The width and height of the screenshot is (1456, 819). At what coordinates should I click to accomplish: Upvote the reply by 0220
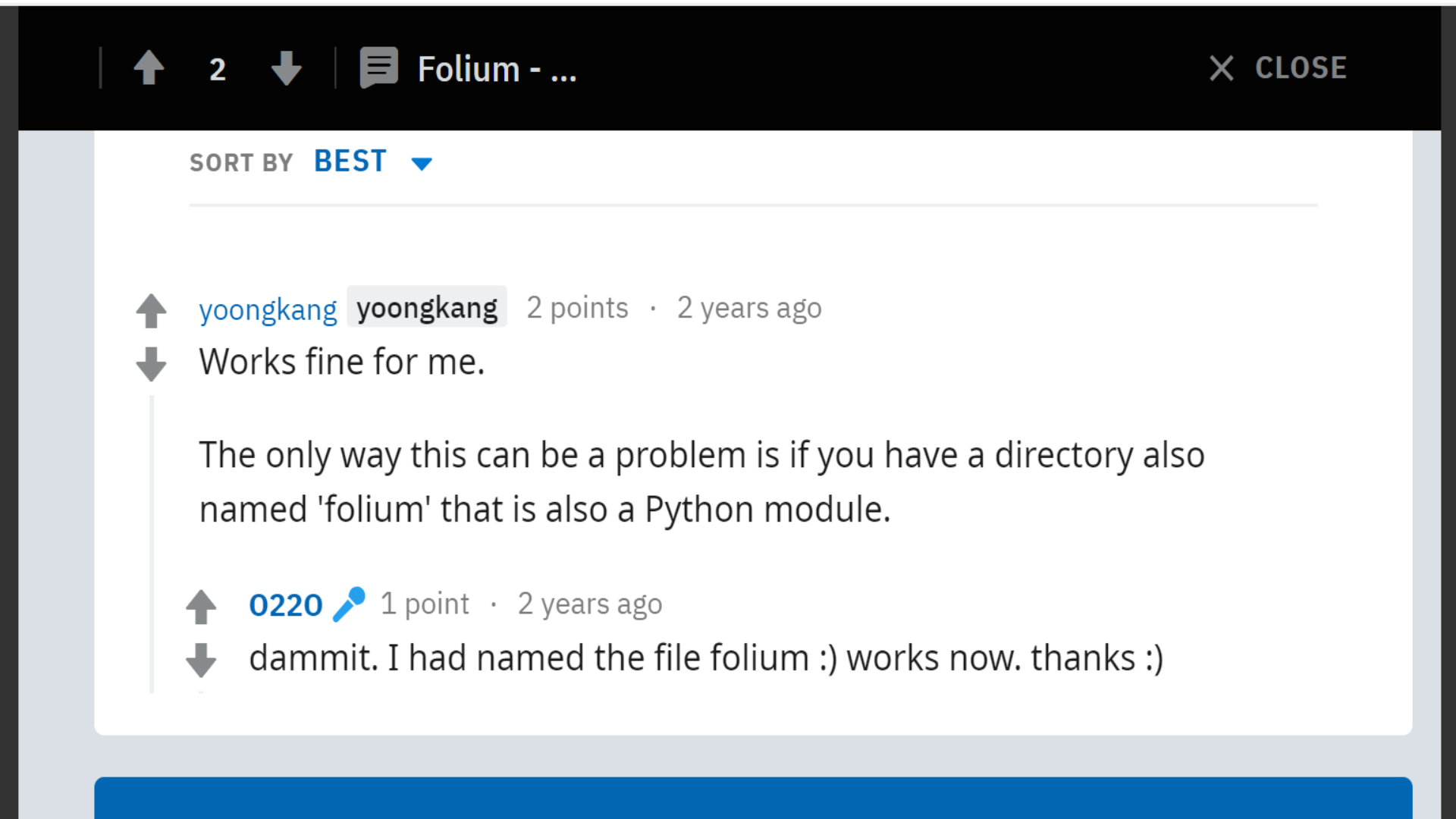201,607
